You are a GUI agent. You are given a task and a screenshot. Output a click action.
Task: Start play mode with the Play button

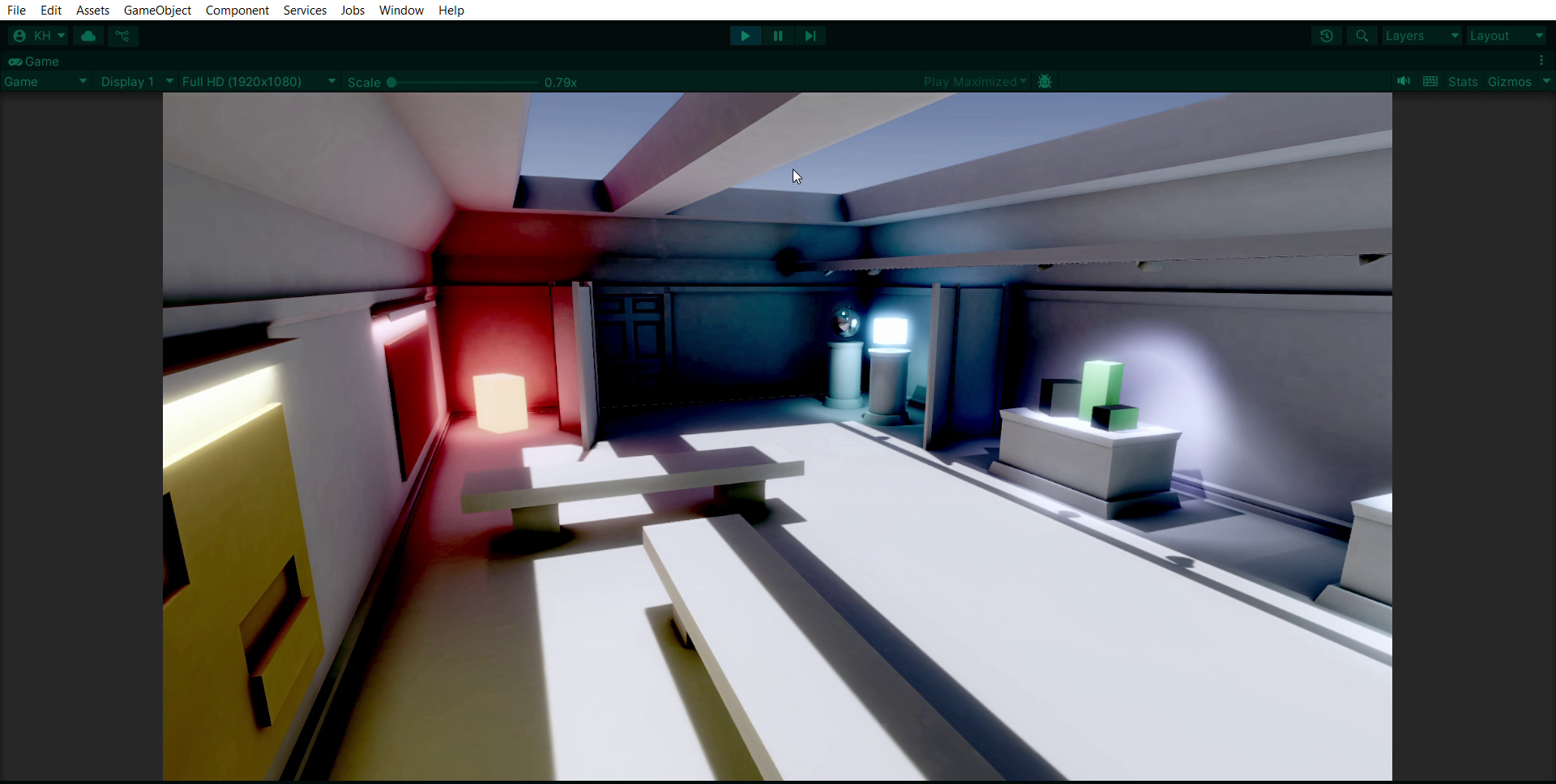(x=745, y=36)
